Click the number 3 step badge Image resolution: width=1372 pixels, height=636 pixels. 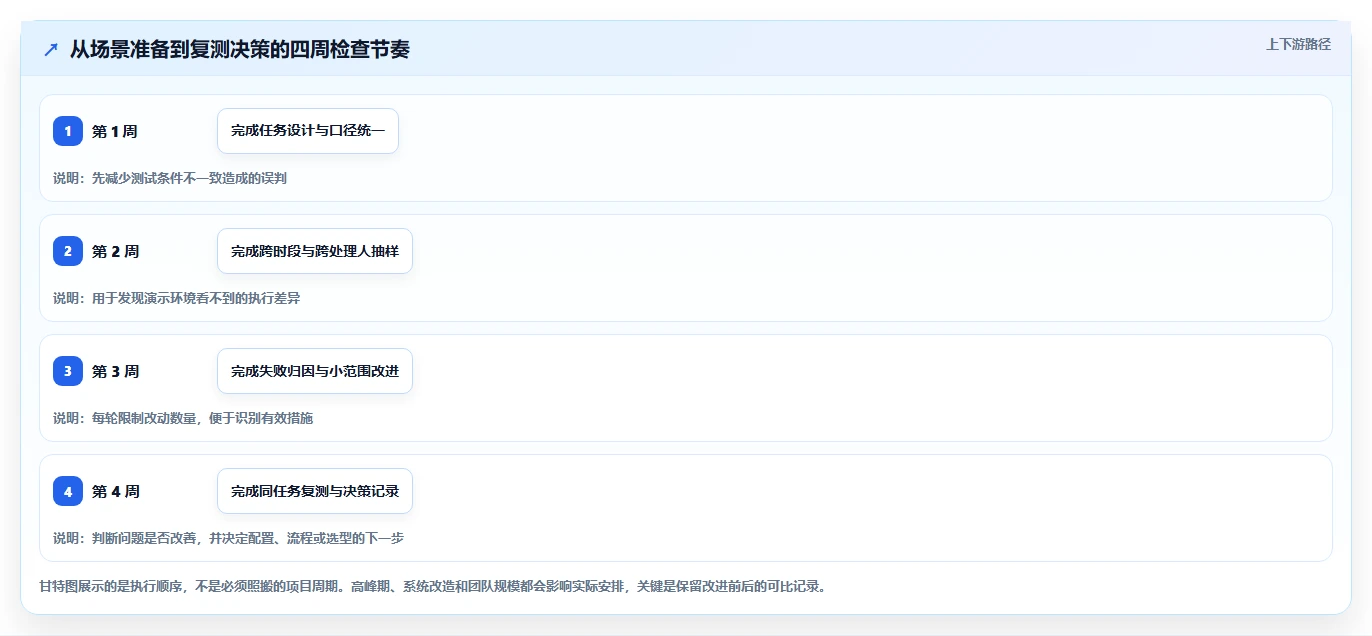click(68, 371)
